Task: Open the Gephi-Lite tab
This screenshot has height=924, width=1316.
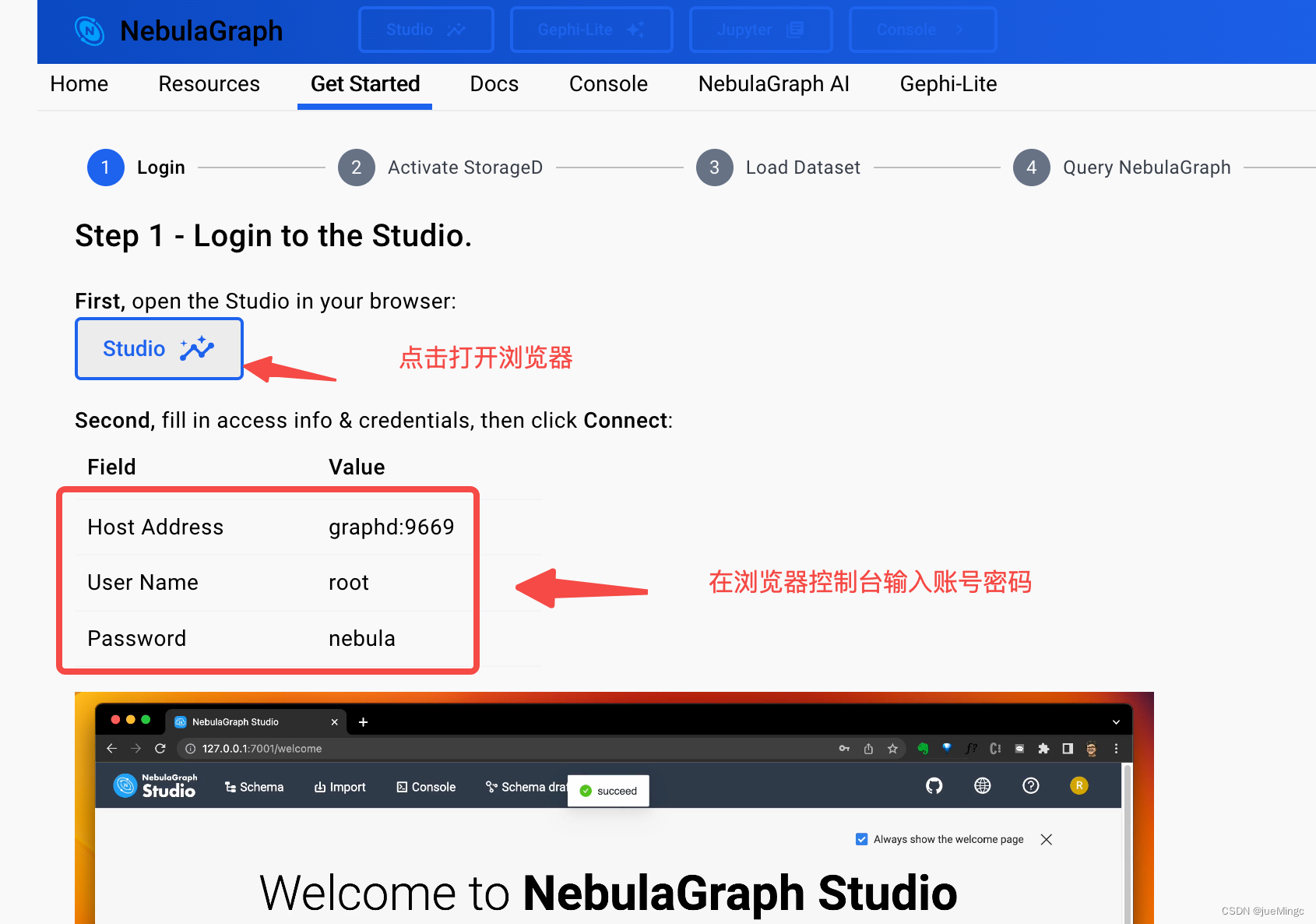Action: click(x=948, y=84)
